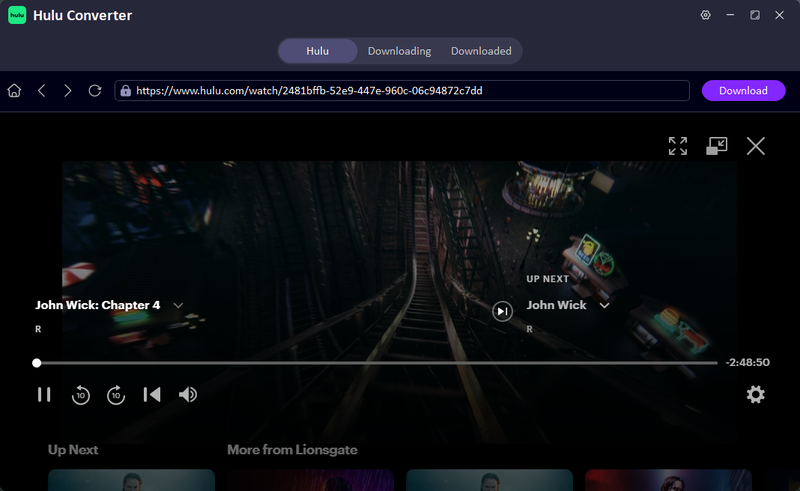Click the John Wick: Chapter 4 title
Image resolution: width=800 pixels, height=491 pixels.
click(x=97, y=305)
